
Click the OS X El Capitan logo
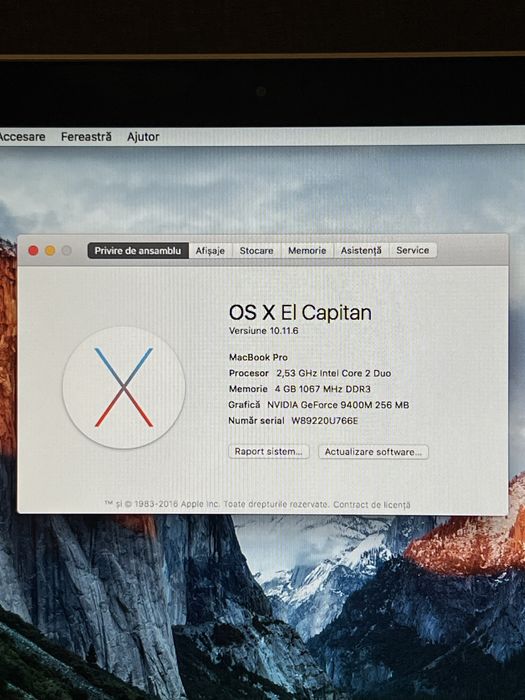[124, 388]
